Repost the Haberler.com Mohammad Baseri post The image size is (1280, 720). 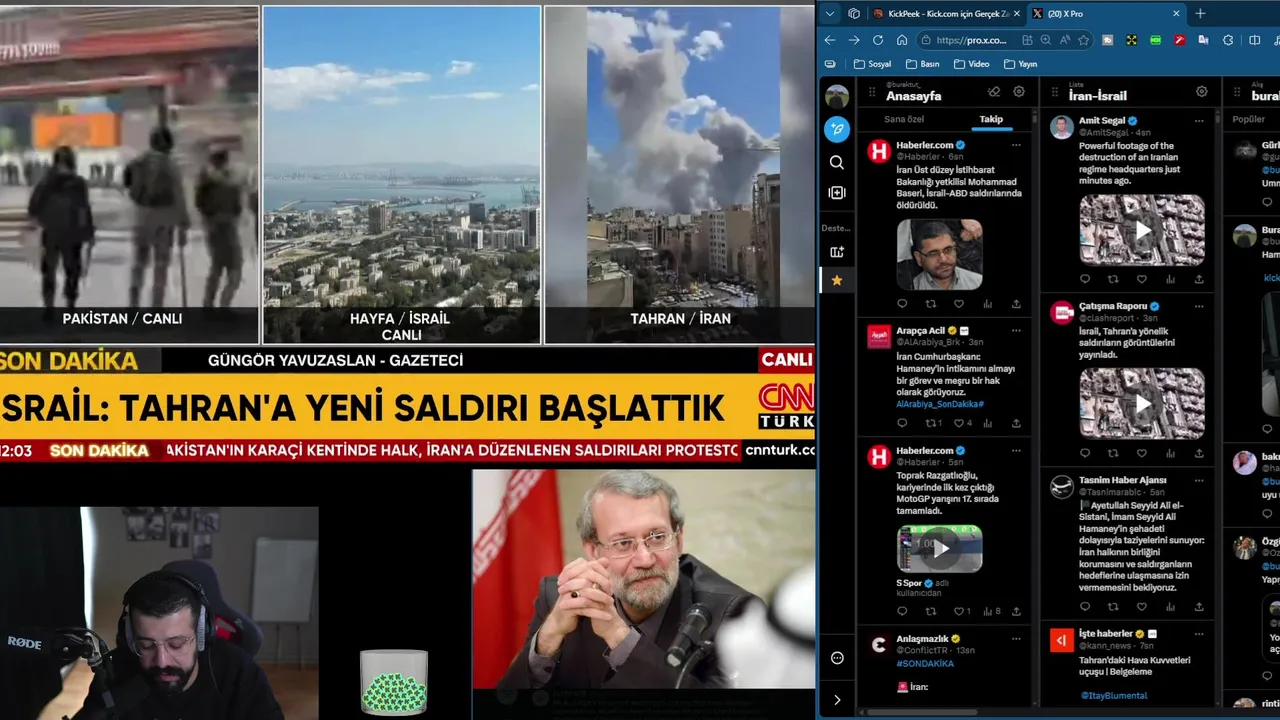[931, 304]
